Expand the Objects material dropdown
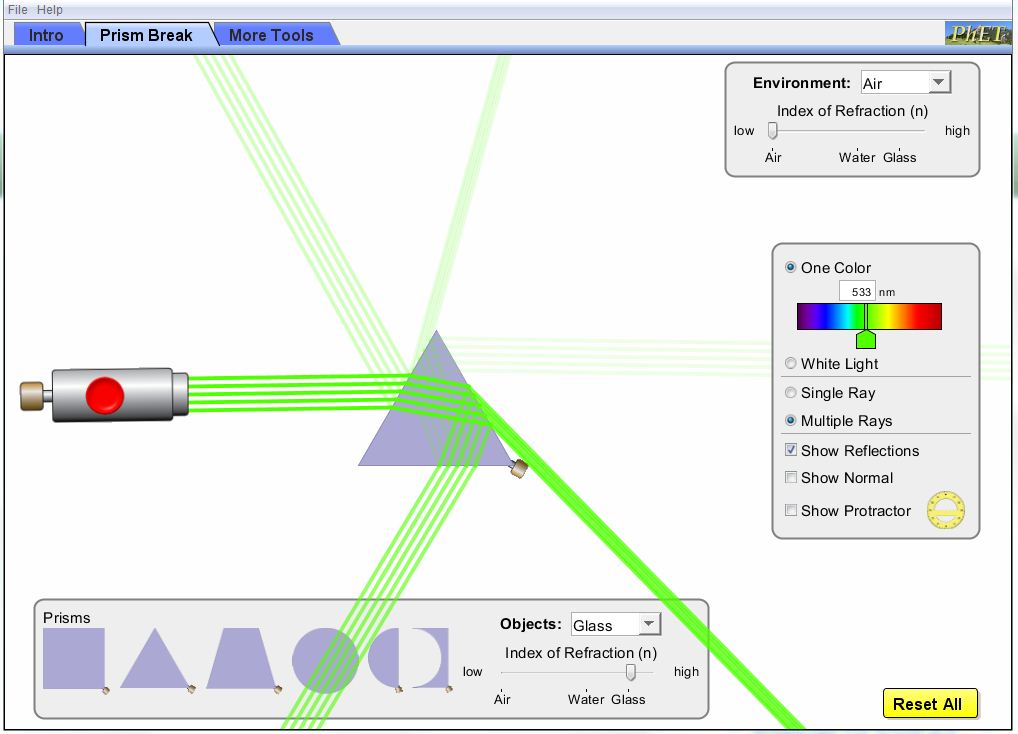 (x=615, y=625)
